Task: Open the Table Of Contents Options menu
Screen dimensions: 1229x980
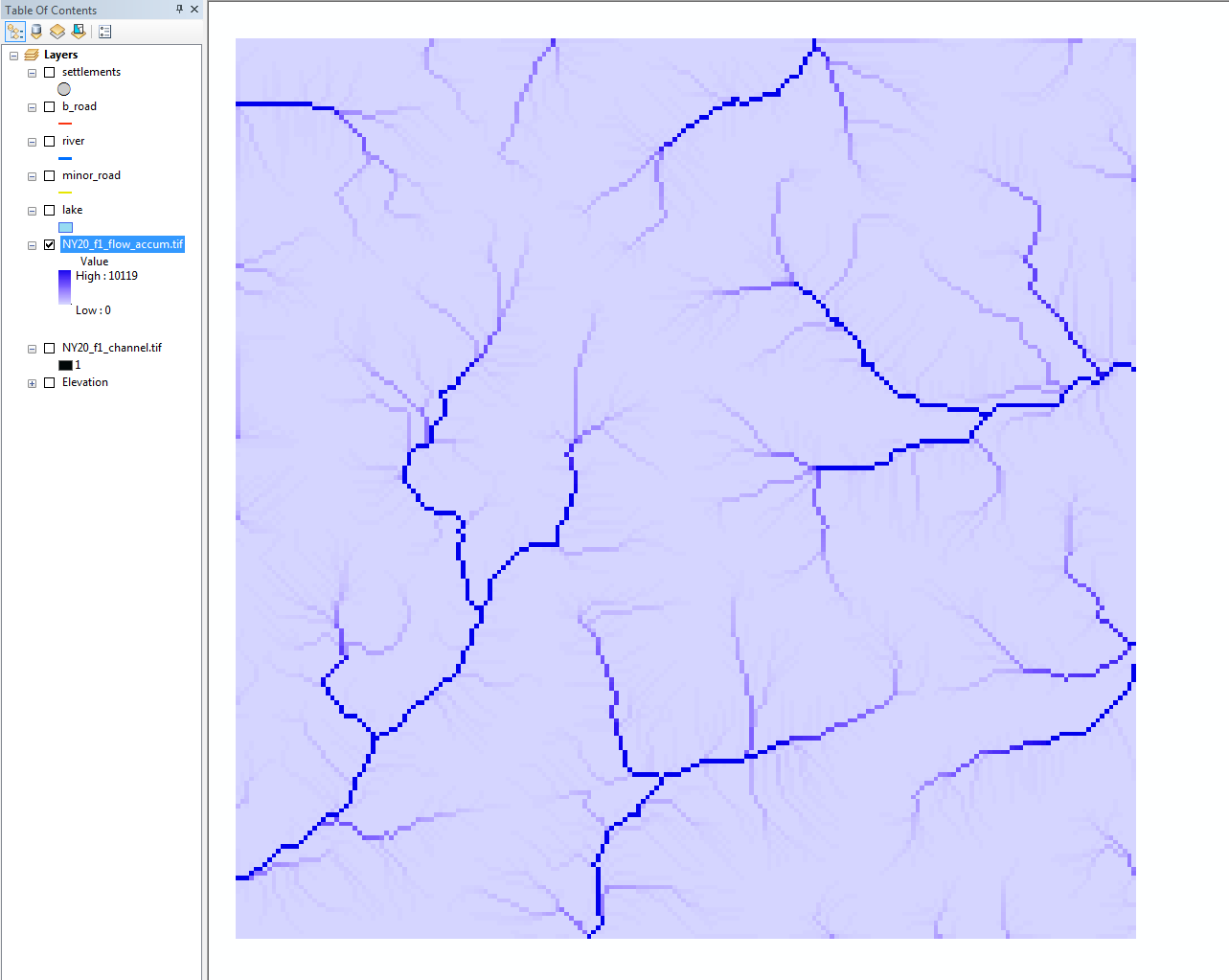Action: [x=103, y=31]
